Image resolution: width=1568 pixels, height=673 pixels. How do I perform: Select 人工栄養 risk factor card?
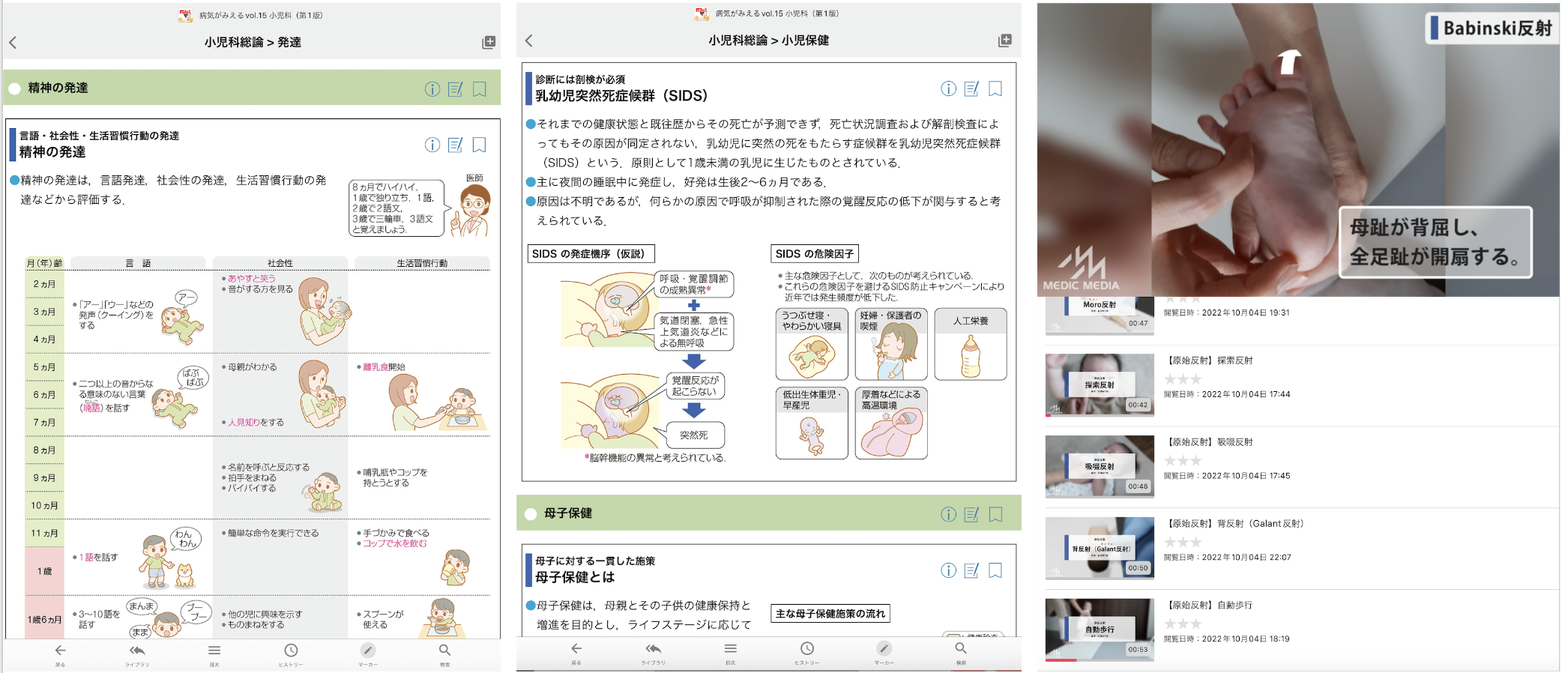point(971,345)
